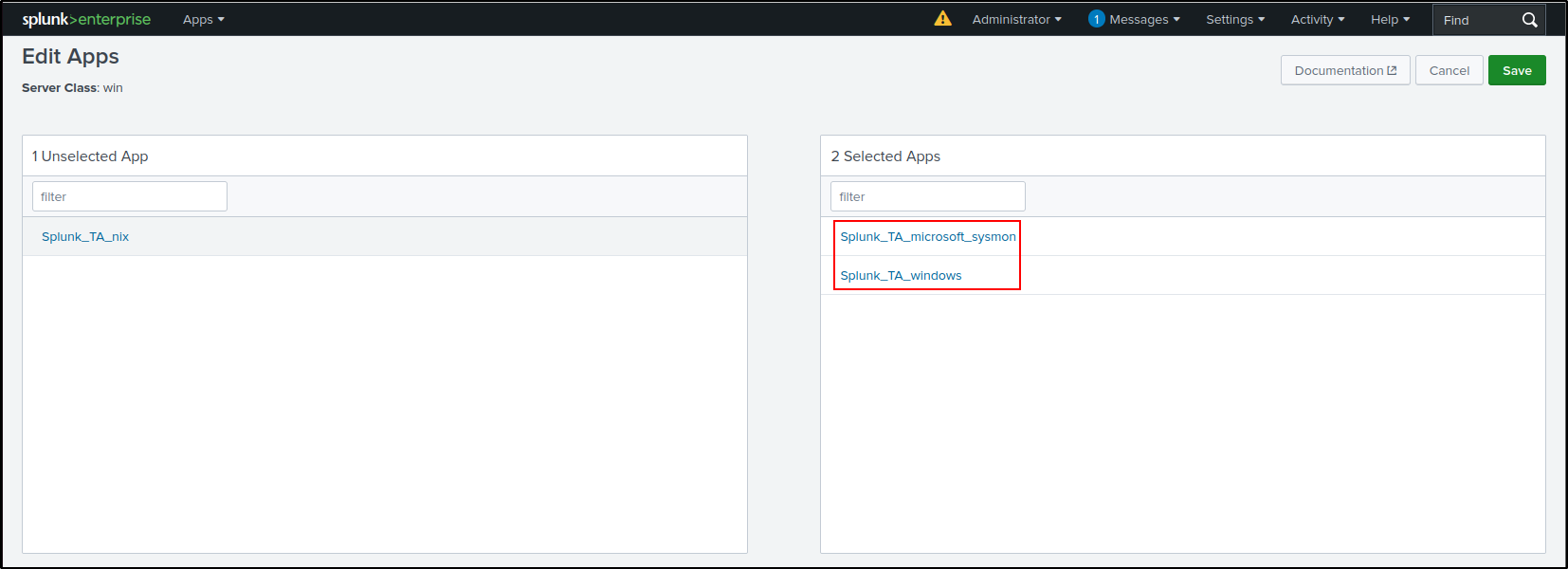
Task: Cancel editing the apps
Action: tap(1449, 70)
